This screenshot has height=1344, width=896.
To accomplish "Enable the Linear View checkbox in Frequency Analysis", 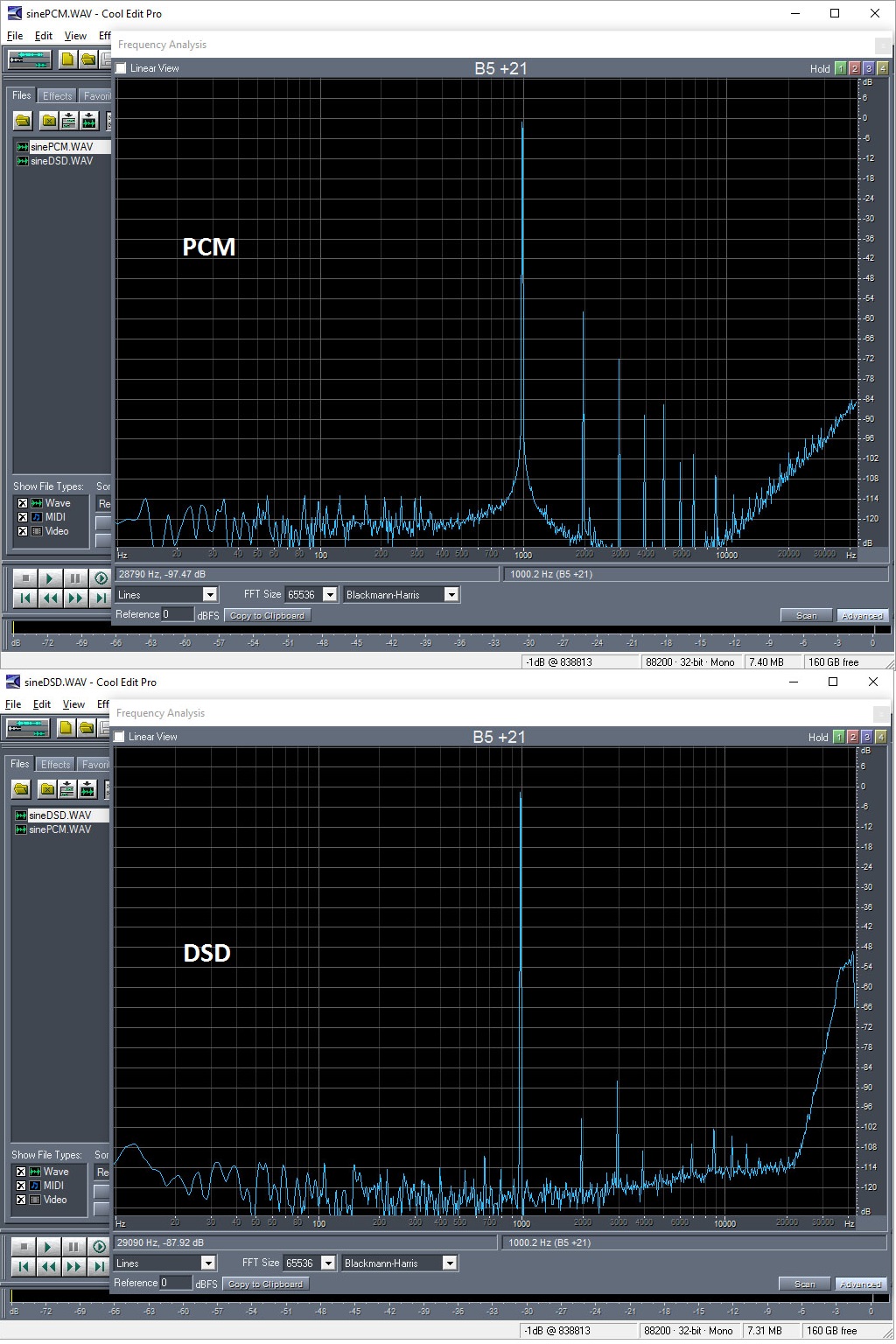I will point(120,67).
